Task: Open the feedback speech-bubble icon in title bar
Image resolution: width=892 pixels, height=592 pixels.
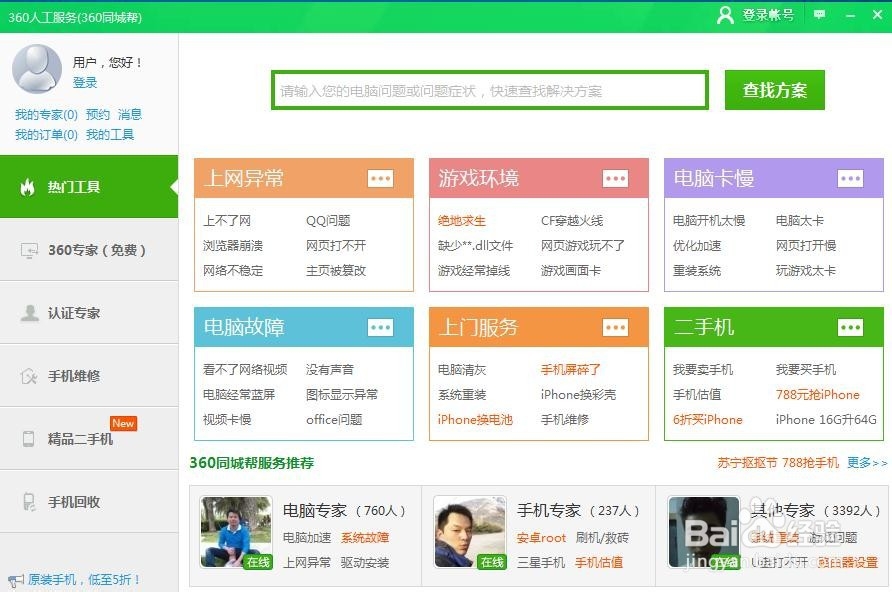Action: tap(820, 15)
